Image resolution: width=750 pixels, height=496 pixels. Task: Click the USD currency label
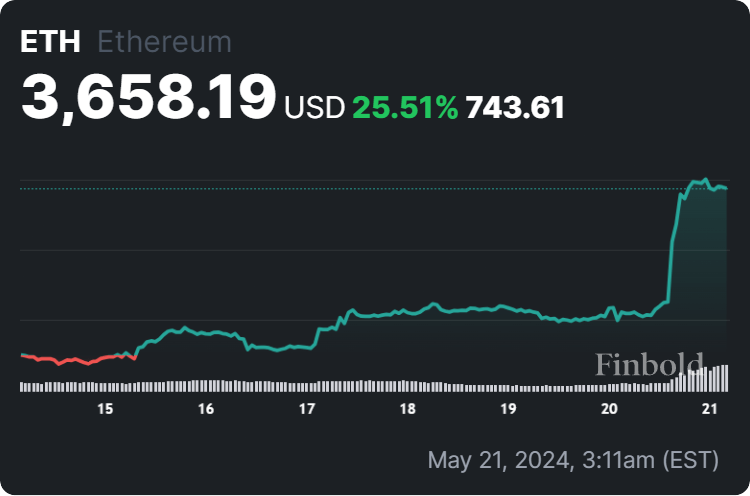click(x=315, y=107)
